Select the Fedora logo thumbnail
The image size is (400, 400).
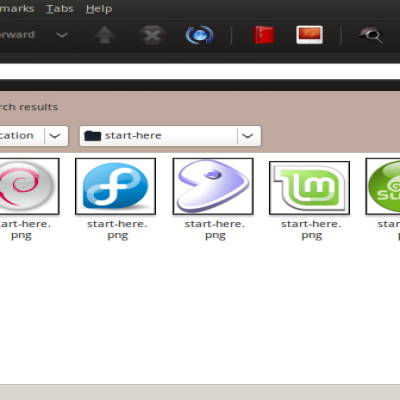pos(115,186)
